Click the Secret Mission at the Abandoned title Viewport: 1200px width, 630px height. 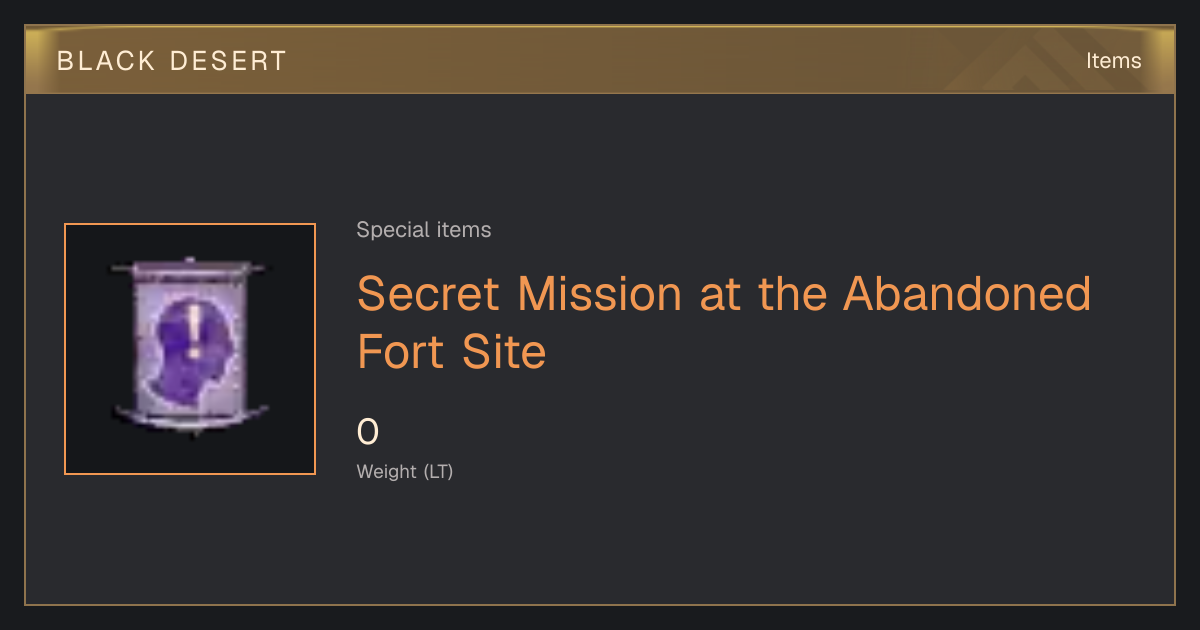click(x=724, y=293)
